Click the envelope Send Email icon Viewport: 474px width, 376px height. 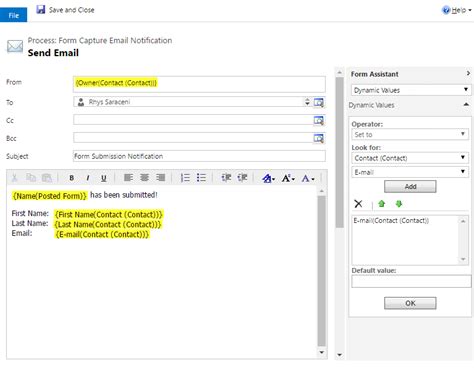coord(15,46)
